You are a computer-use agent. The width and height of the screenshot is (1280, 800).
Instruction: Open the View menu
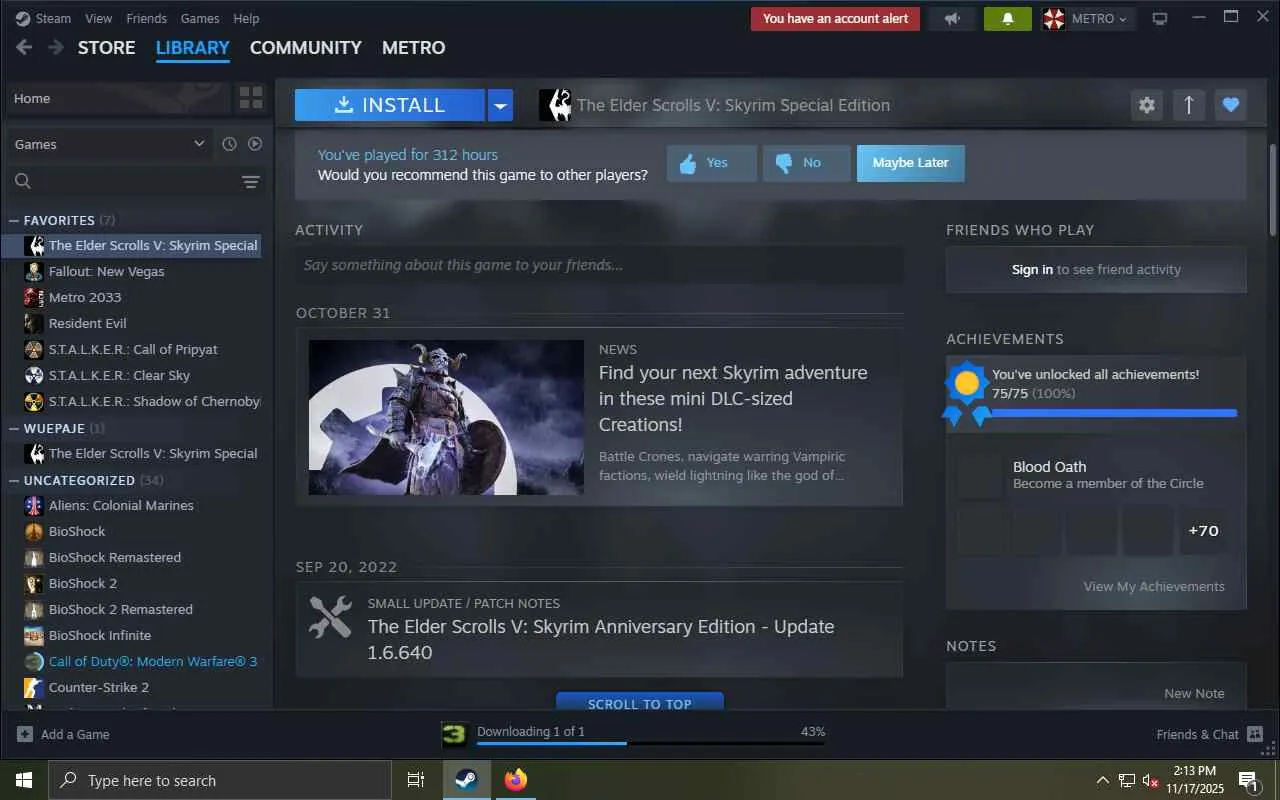99,18
